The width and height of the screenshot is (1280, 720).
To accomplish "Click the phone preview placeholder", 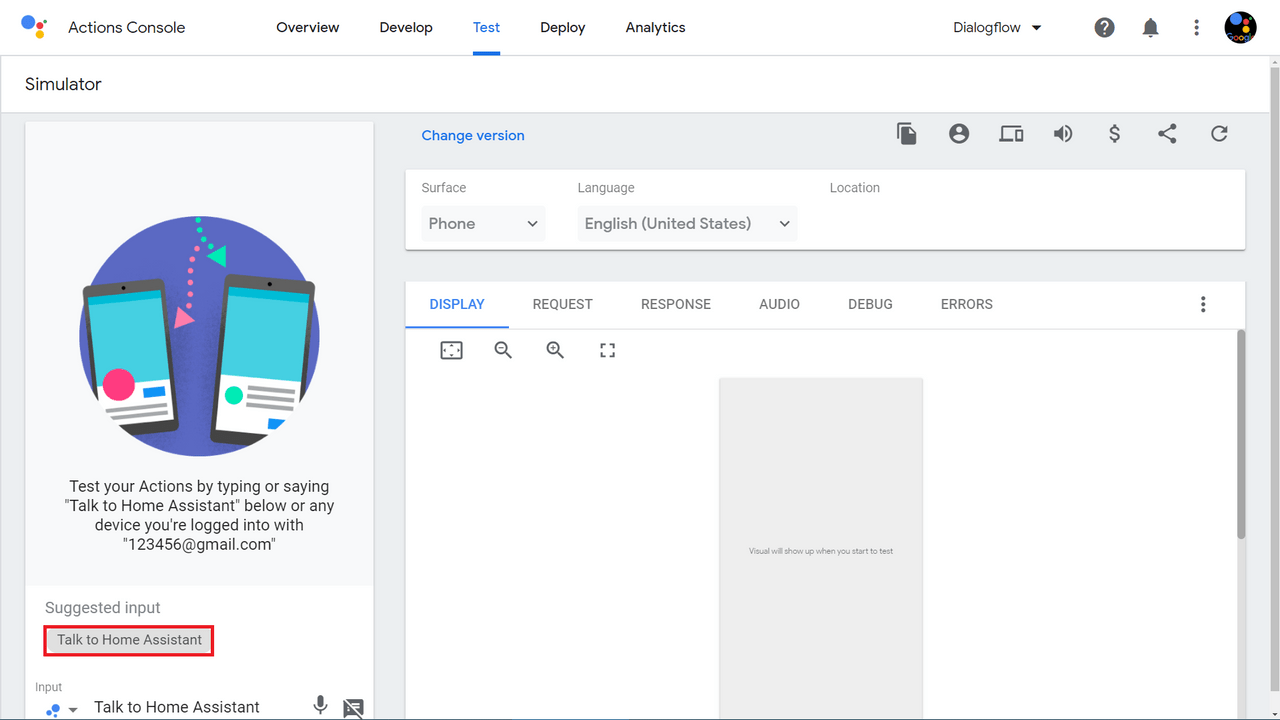I will (821, 549).
